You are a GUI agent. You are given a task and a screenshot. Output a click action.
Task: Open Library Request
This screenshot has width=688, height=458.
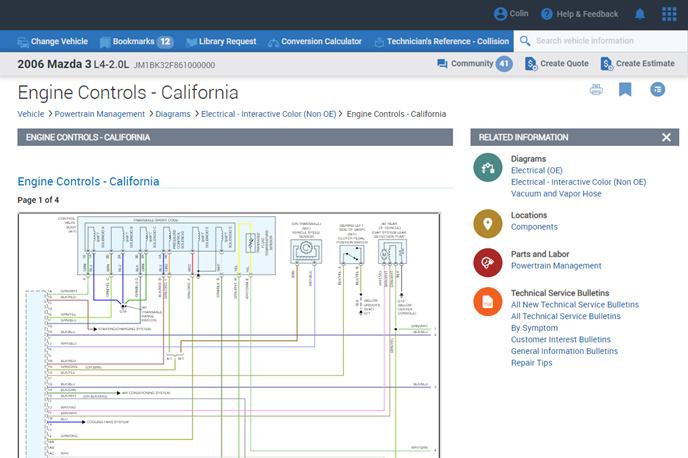221,41
